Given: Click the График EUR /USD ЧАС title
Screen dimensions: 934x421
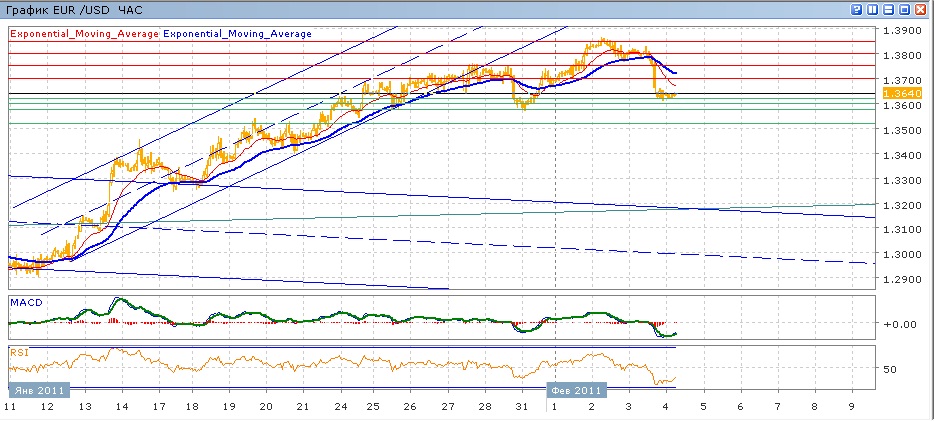Looking at the screenshot, I should [74, 10].
